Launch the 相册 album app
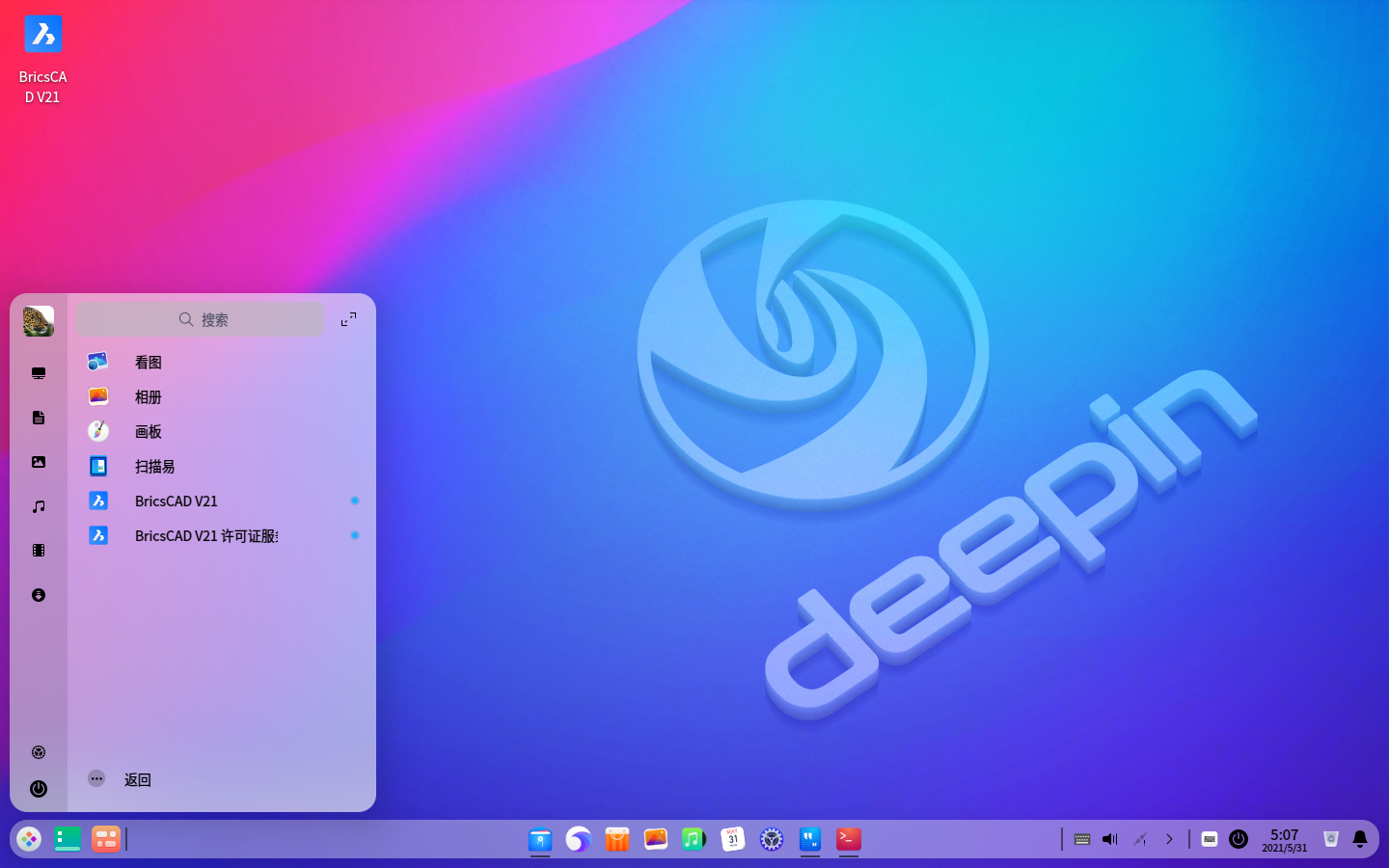 [222, 396]
